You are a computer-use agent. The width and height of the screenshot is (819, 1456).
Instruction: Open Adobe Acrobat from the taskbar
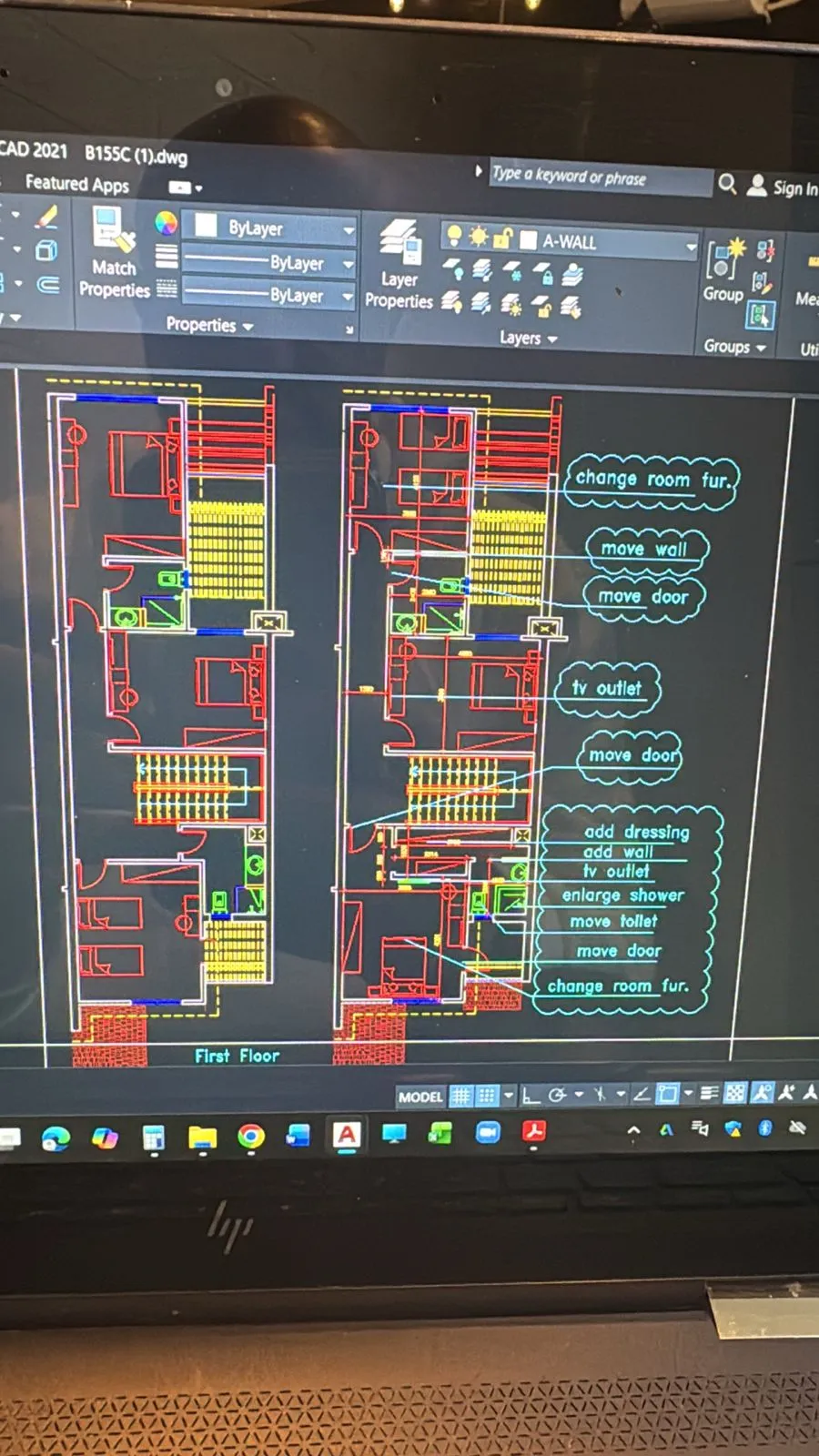(x=533, y=1133)
